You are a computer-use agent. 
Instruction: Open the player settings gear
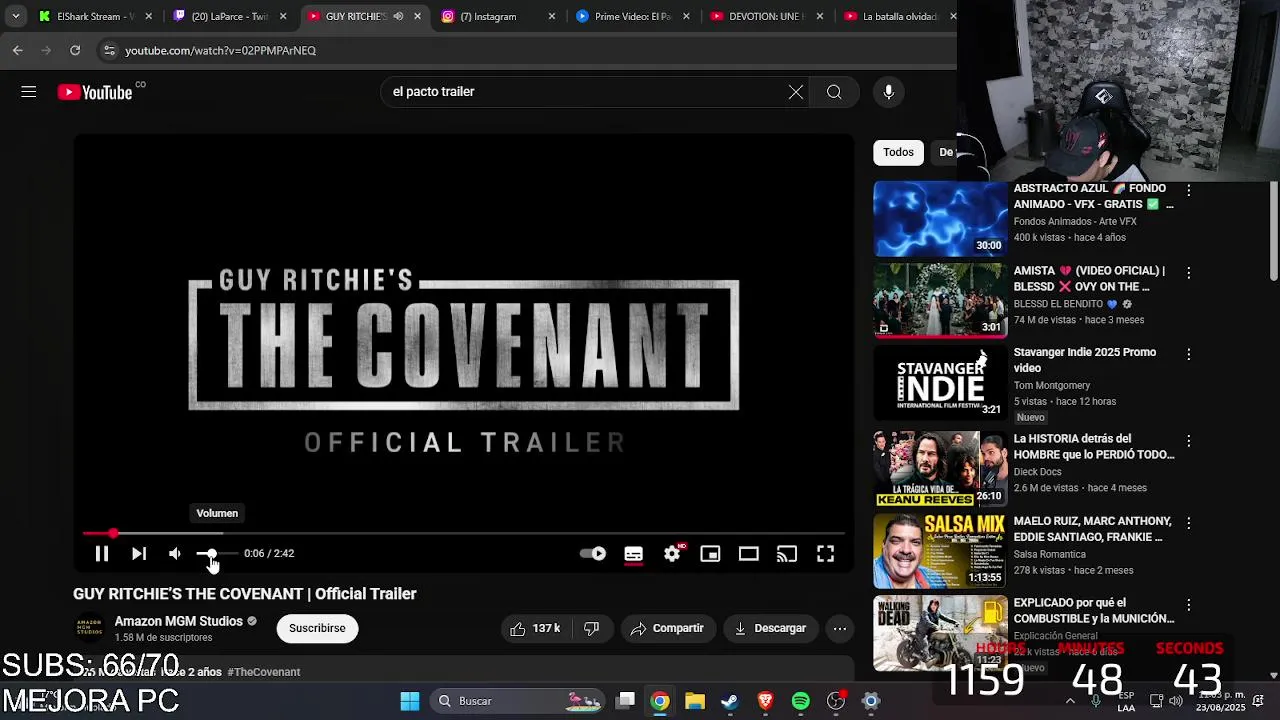click(672, 553)
